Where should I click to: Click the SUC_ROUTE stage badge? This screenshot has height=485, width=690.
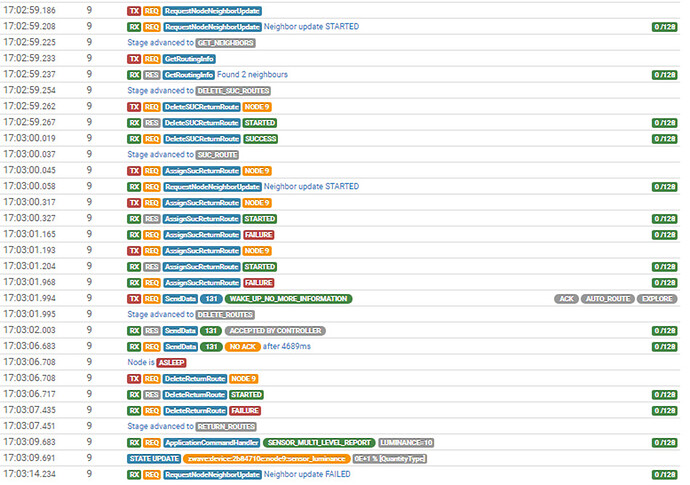coord(217,155)
